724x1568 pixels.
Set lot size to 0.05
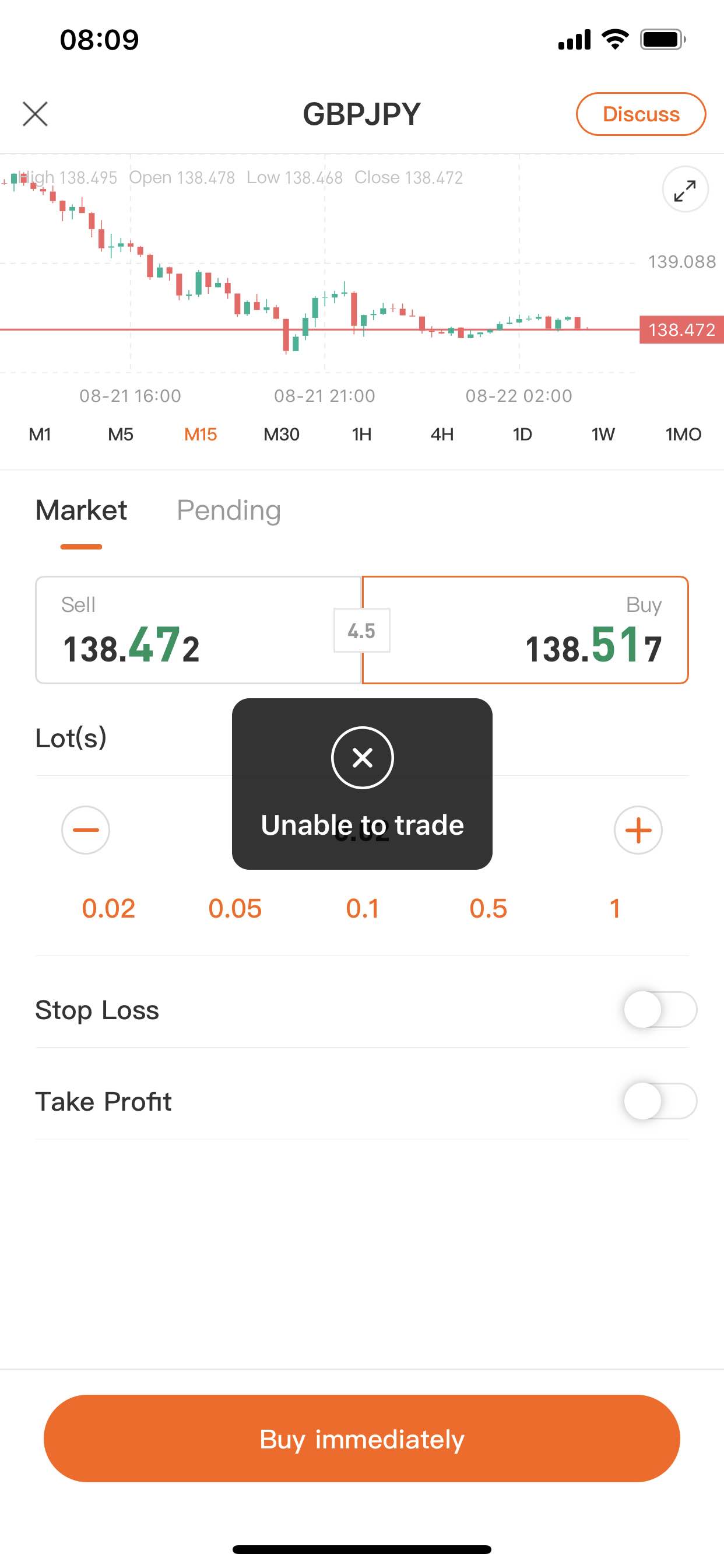[235, 908]
